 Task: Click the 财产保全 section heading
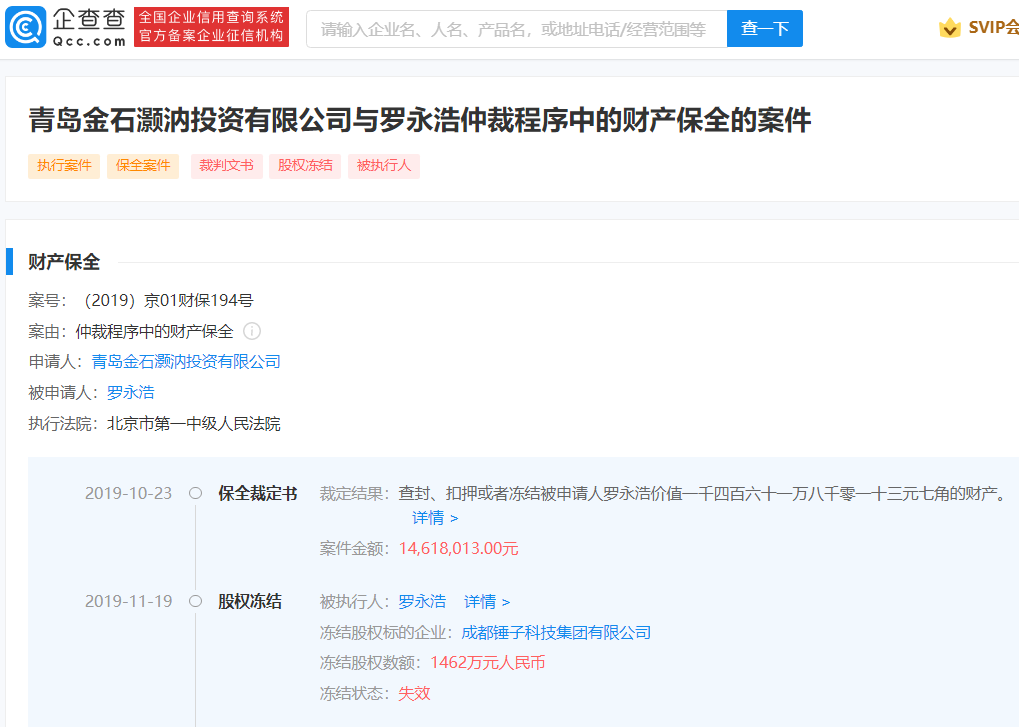(64, 262)
